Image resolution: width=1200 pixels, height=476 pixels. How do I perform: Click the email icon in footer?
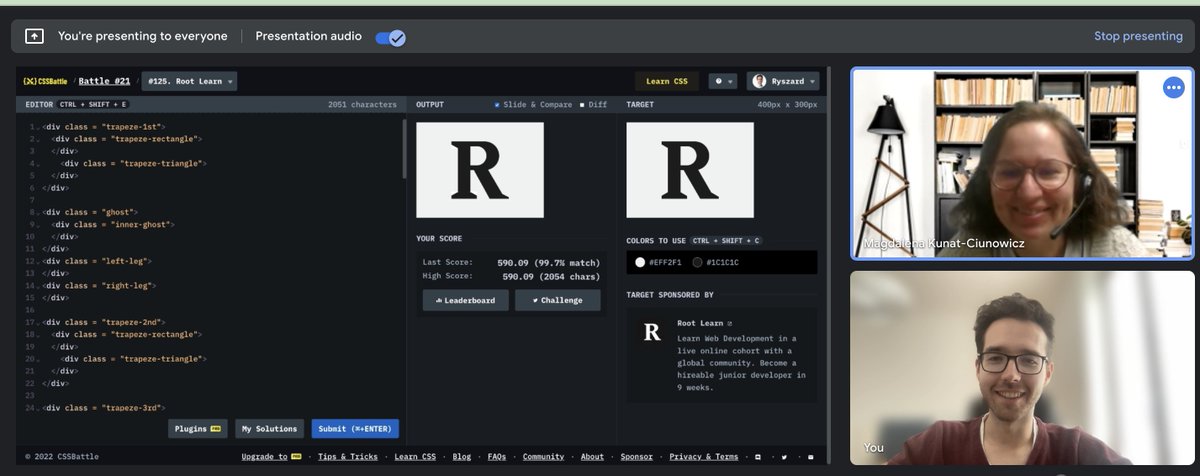click(x=810, y=457)
